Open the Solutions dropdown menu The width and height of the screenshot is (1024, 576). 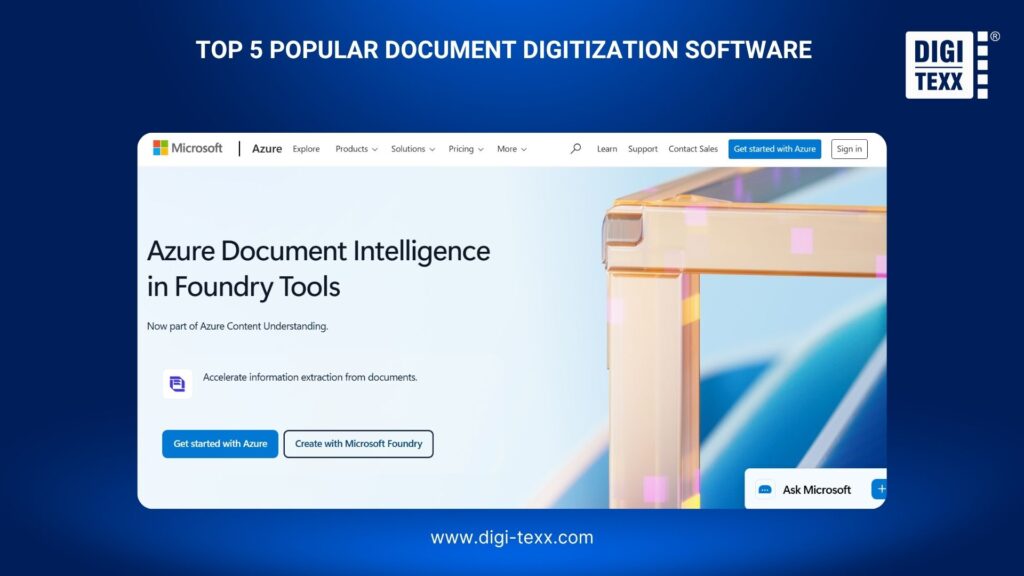tap(413, 149)
